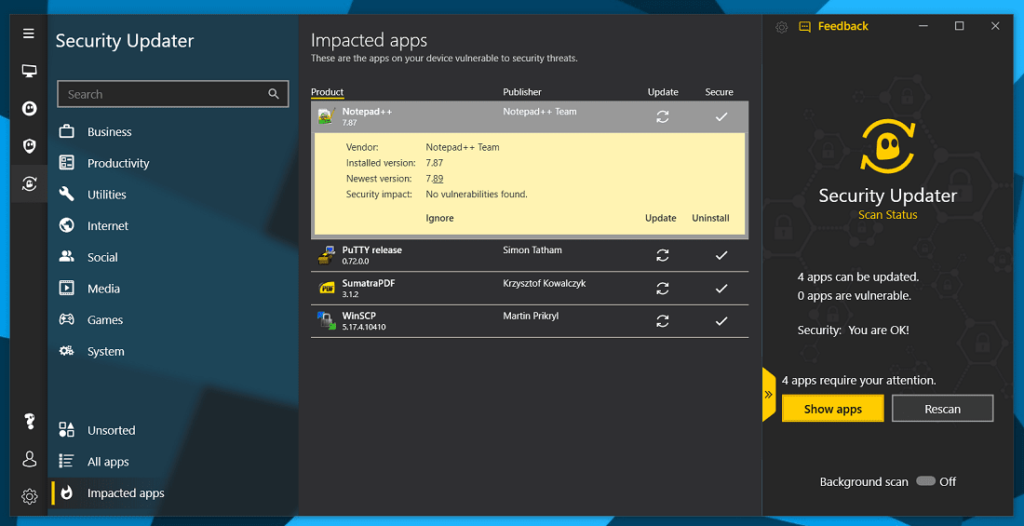Collapse the Notepad++ row
Viewport: 1024px width, 526px height.
pyautogui.click(x=530, y=117)
